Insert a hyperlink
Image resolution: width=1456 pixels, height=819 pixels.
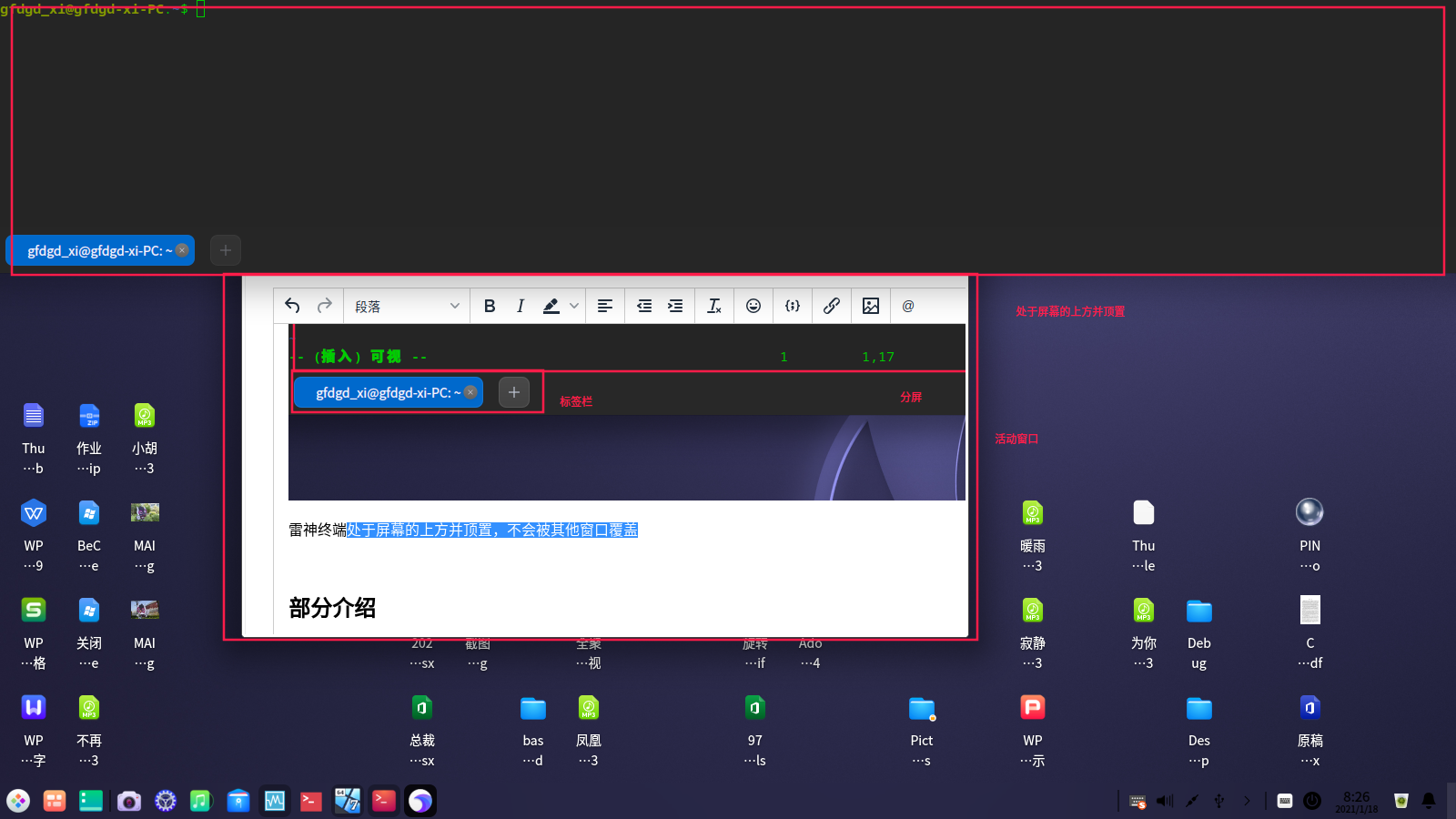pos(832,306)
